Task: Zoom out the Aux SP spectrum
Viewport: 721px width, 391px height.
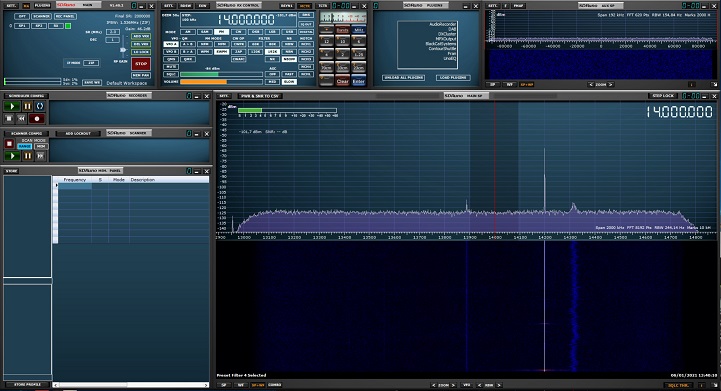Action: (x=591, y=85)
